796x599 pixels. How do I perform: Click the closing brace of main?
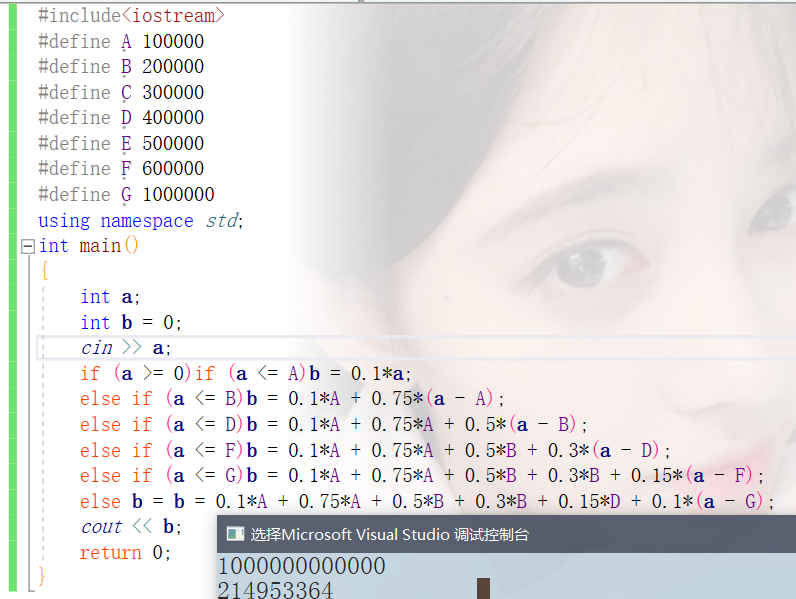pyautogui.click(x=42, y=576)
